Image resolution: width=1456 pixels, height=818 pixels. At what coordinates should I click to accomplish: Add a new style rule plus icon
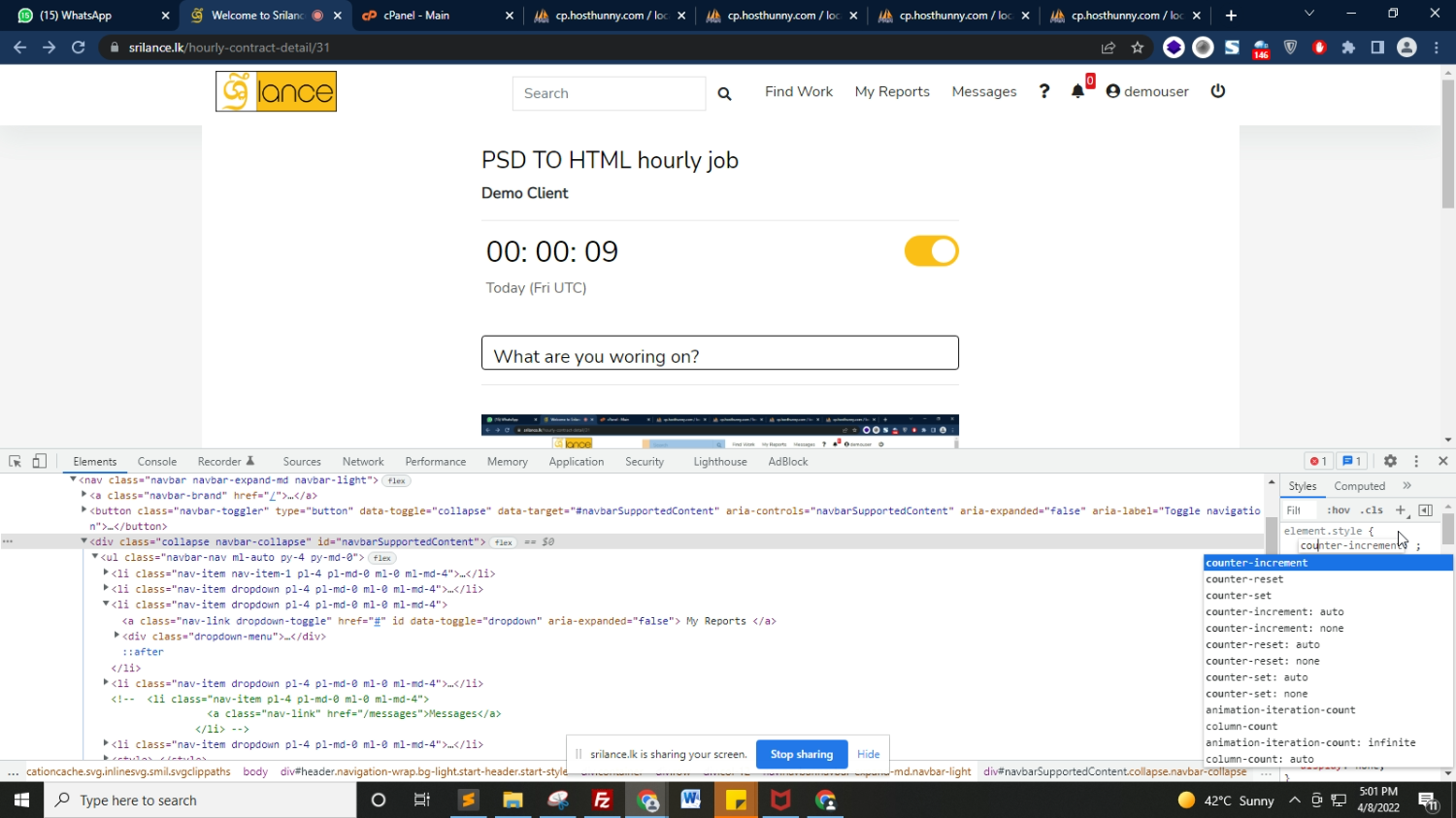(x=1400, y=510)
